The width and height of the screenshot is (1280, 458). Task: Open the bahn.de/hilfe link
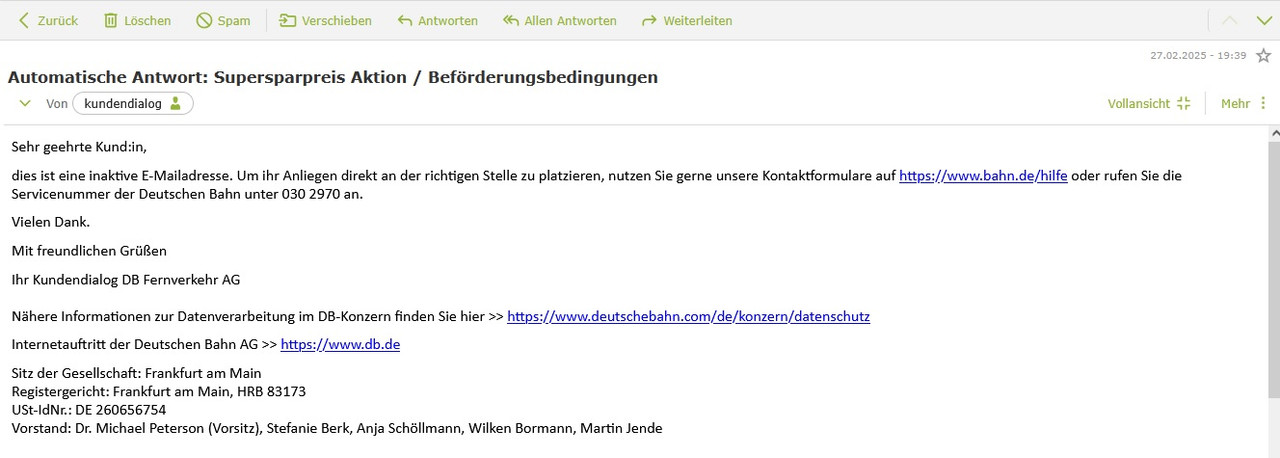click(983, 175)
